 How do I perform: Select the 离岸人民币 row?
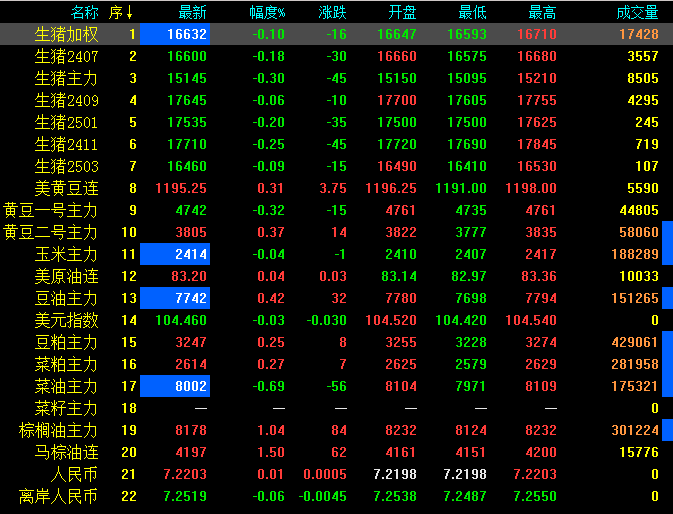point(58,496)
